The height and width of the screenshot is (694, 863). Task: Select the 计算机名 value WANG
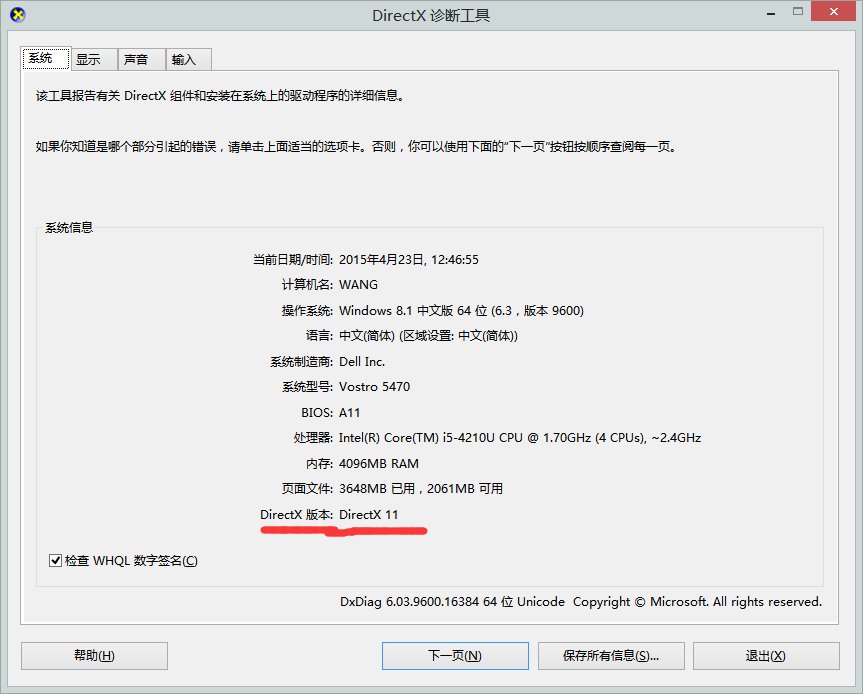tap(362, 284)
